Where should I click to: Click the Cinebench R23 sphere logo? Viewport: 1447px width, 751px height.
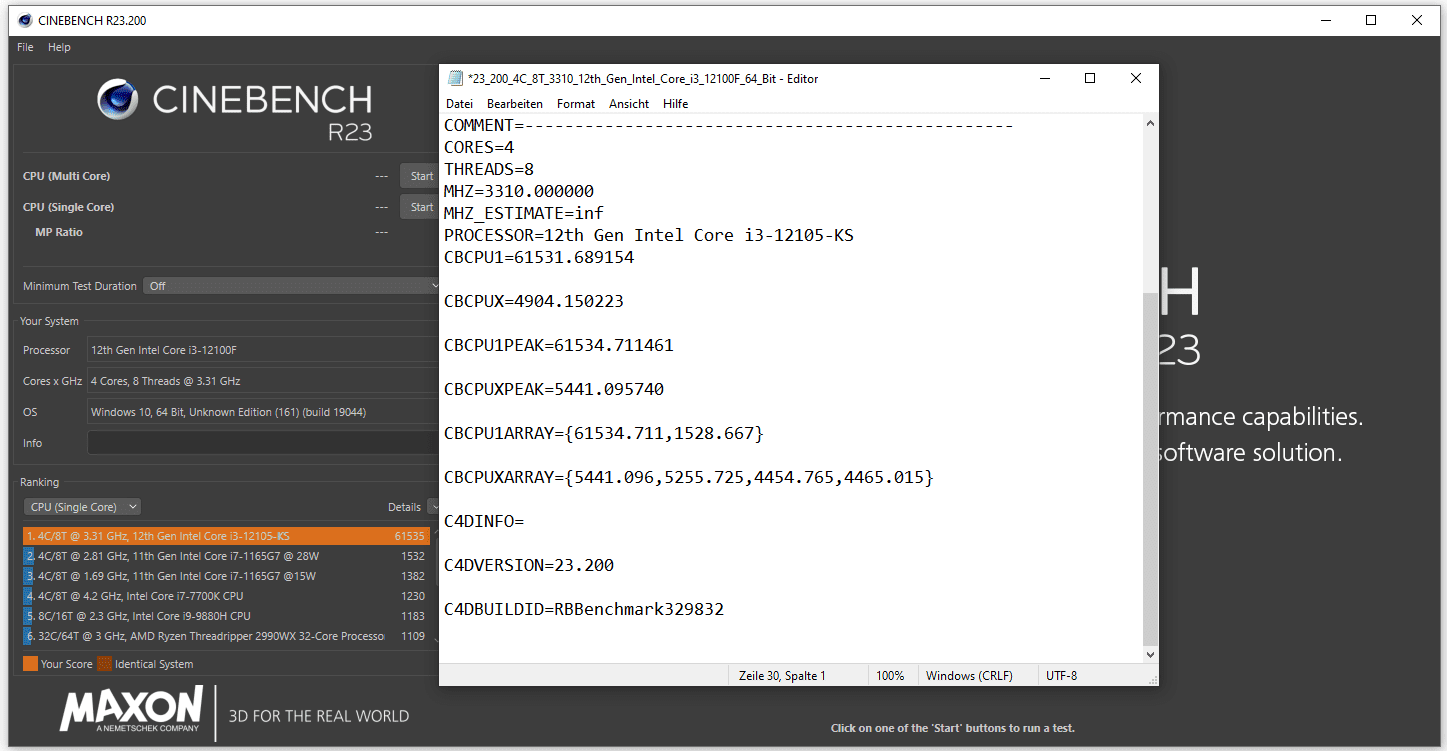(x=118, y=100)
